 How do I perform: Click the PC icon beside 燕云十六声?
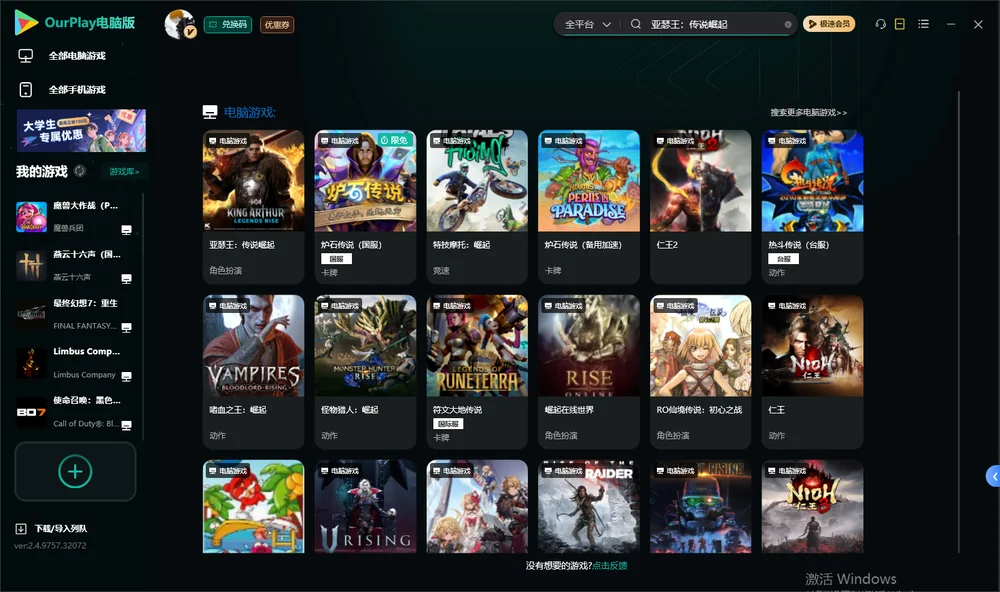tap(126, 279)
